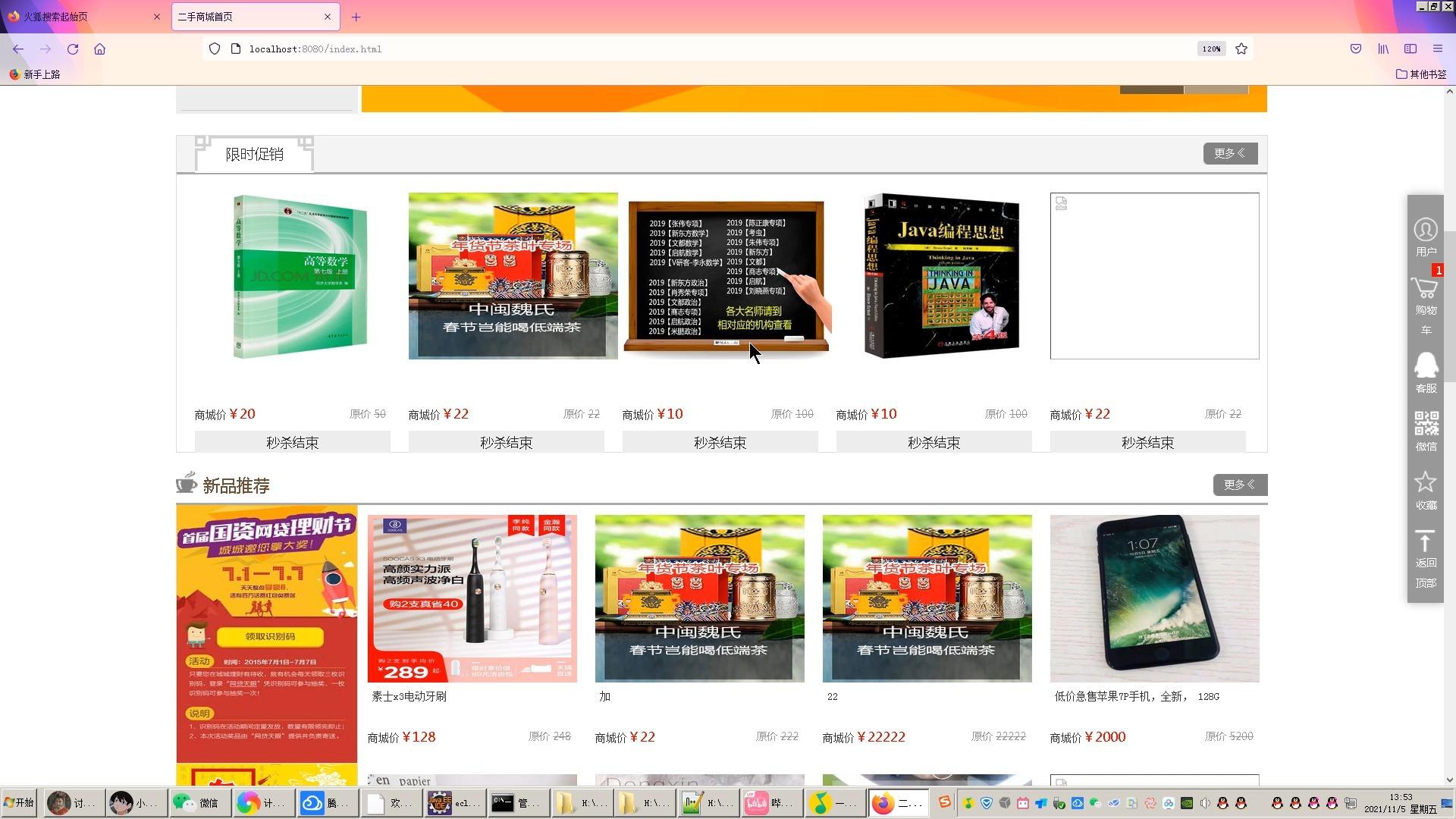Open the 新手上路 bookmark
1456x819 pixels.
(35, 74)
